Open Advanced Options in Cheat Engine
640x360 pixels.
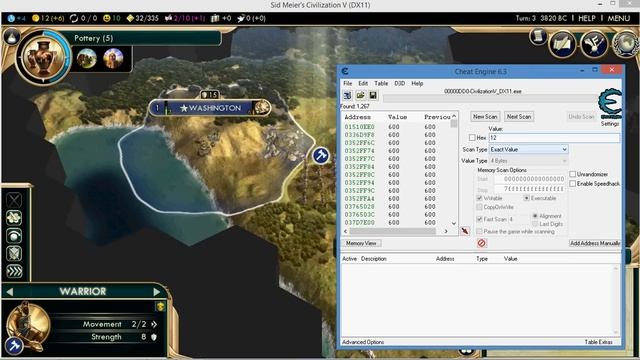pyautogui.click(x=363, y=342)
